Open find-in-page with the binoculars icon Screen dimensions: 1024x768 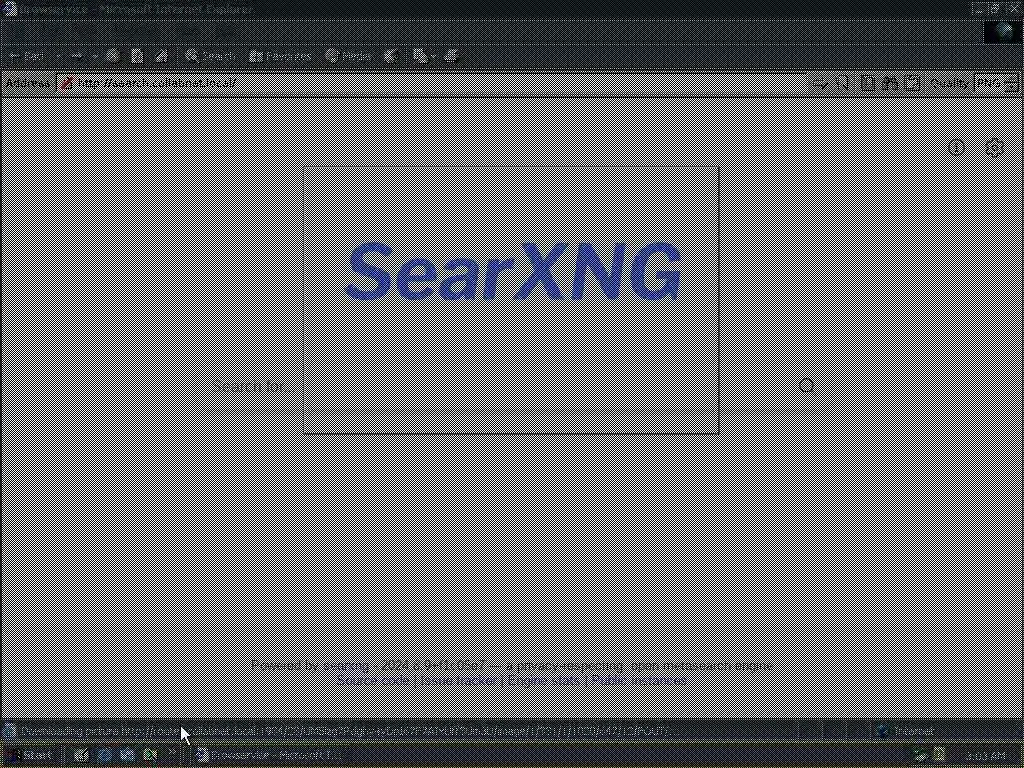pyautogui.click(x=889, y=83)
